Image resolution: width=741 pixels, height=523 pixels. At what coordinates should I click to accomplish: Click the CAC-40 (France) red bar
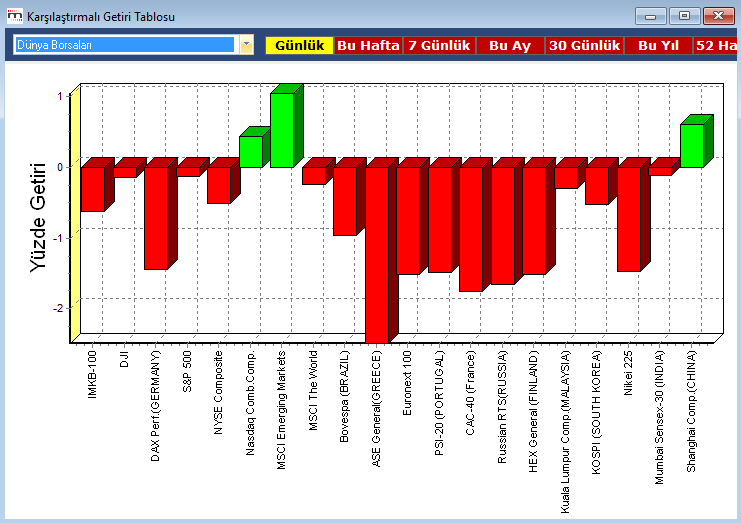(x=471, y=229)
